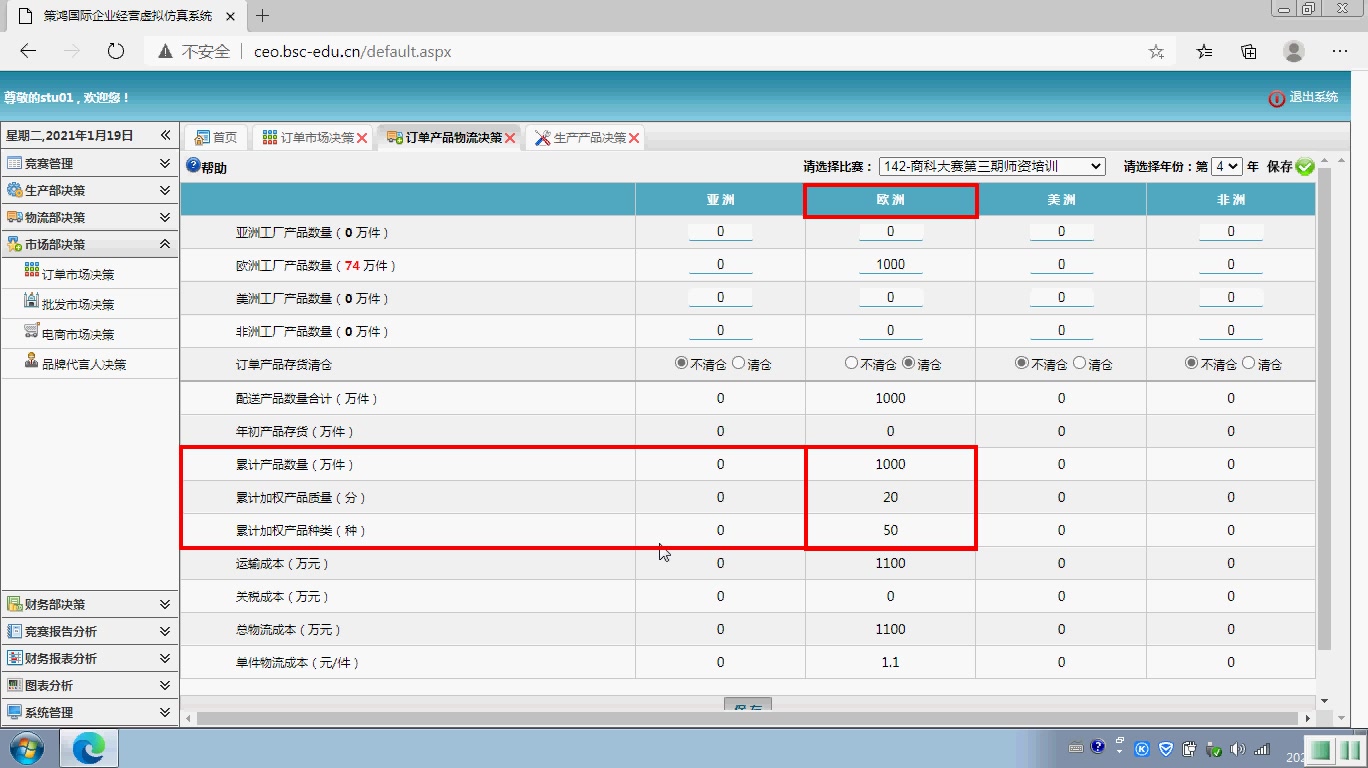
Task: Click the on-screen keyboard tray icon
Action: (x=1076, y=748)
